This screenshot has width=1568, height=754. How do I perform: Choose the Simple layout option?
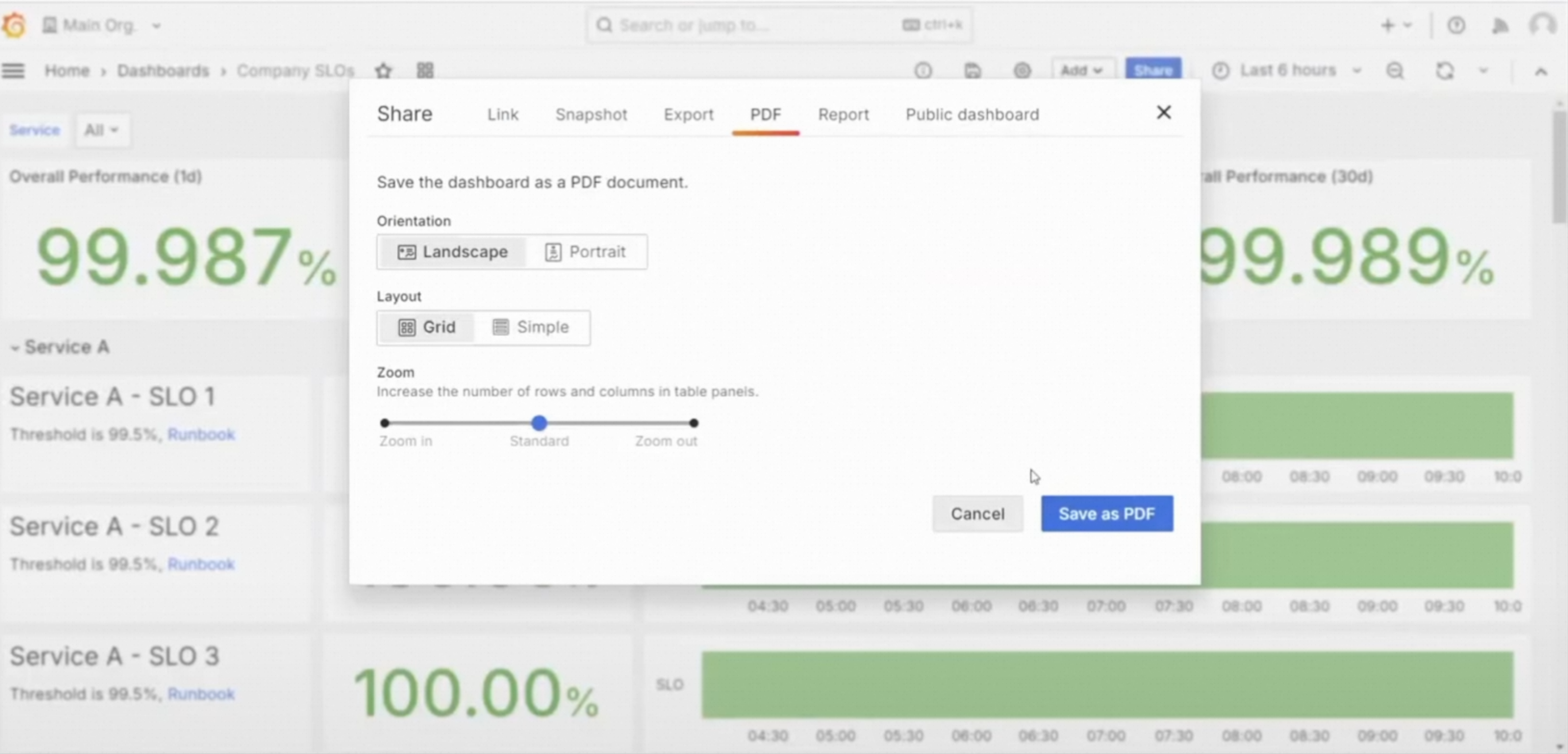pos(531,327)
